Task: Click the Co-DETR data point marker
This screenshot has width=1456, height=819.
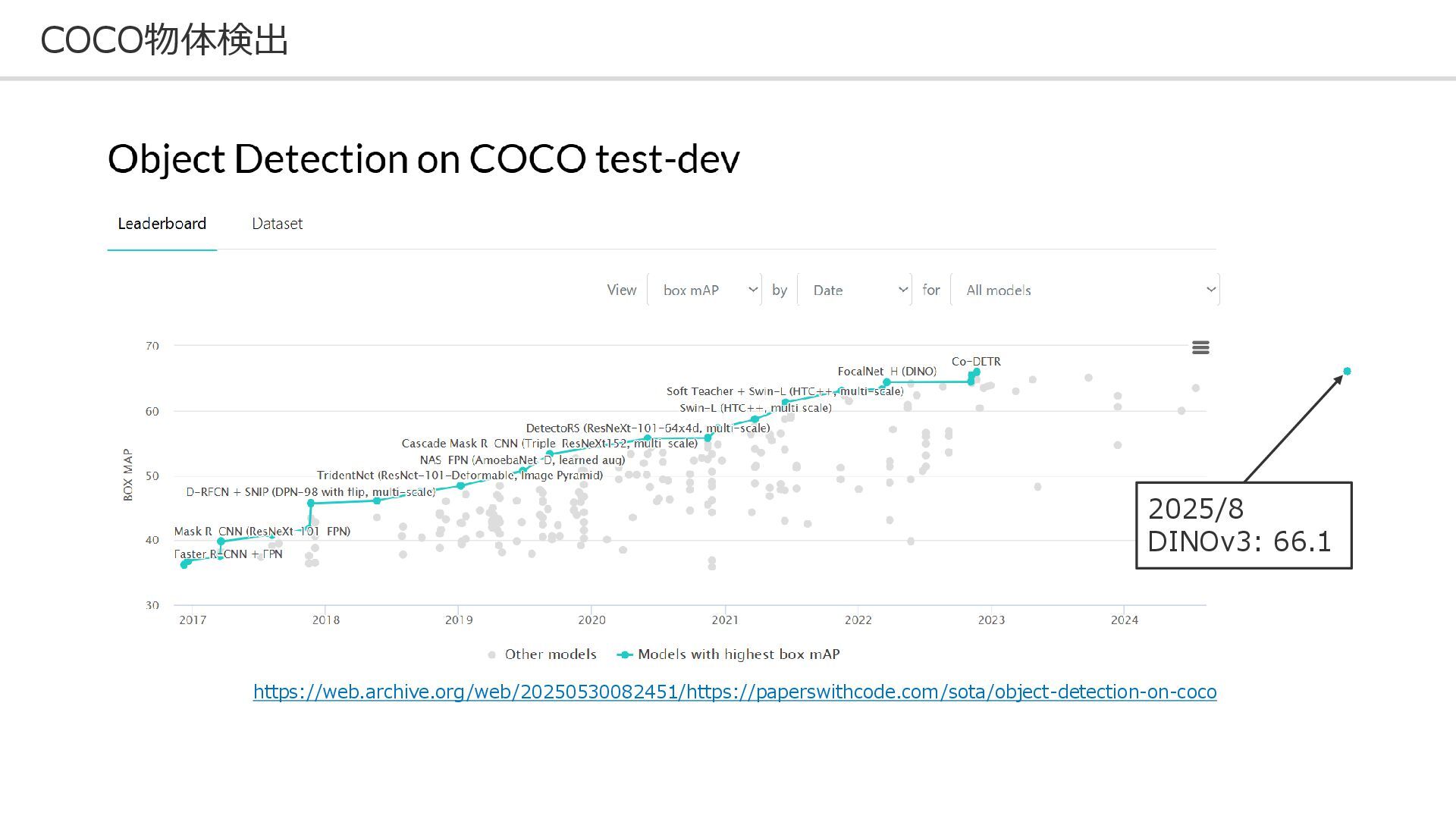Action: (x=976, y=372)
